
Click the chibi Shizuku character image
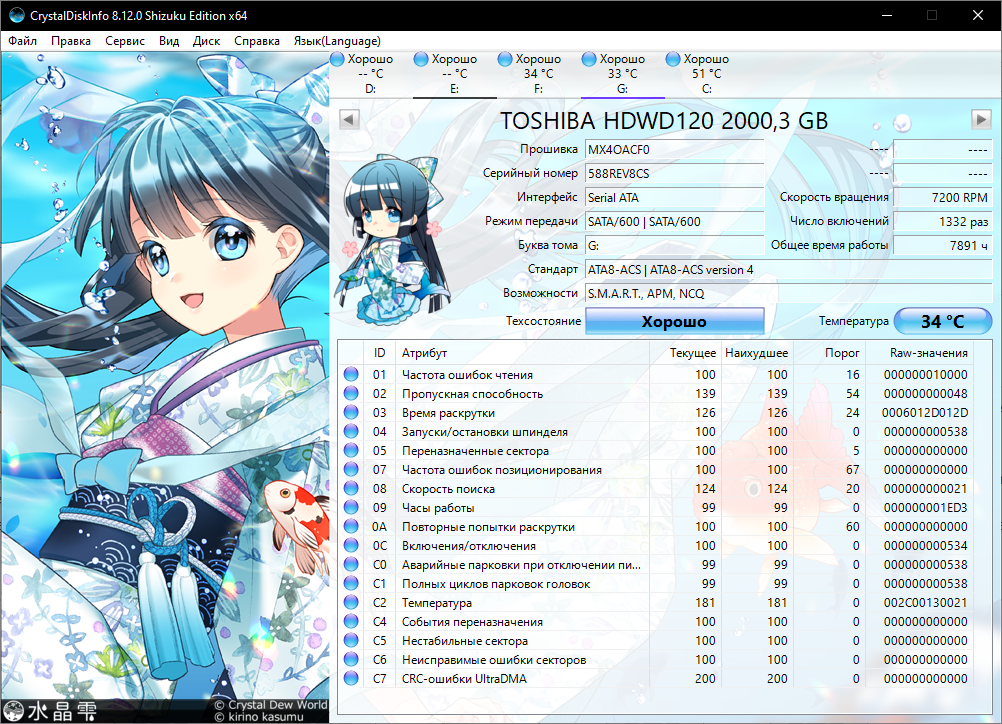[x=392, y=238]
